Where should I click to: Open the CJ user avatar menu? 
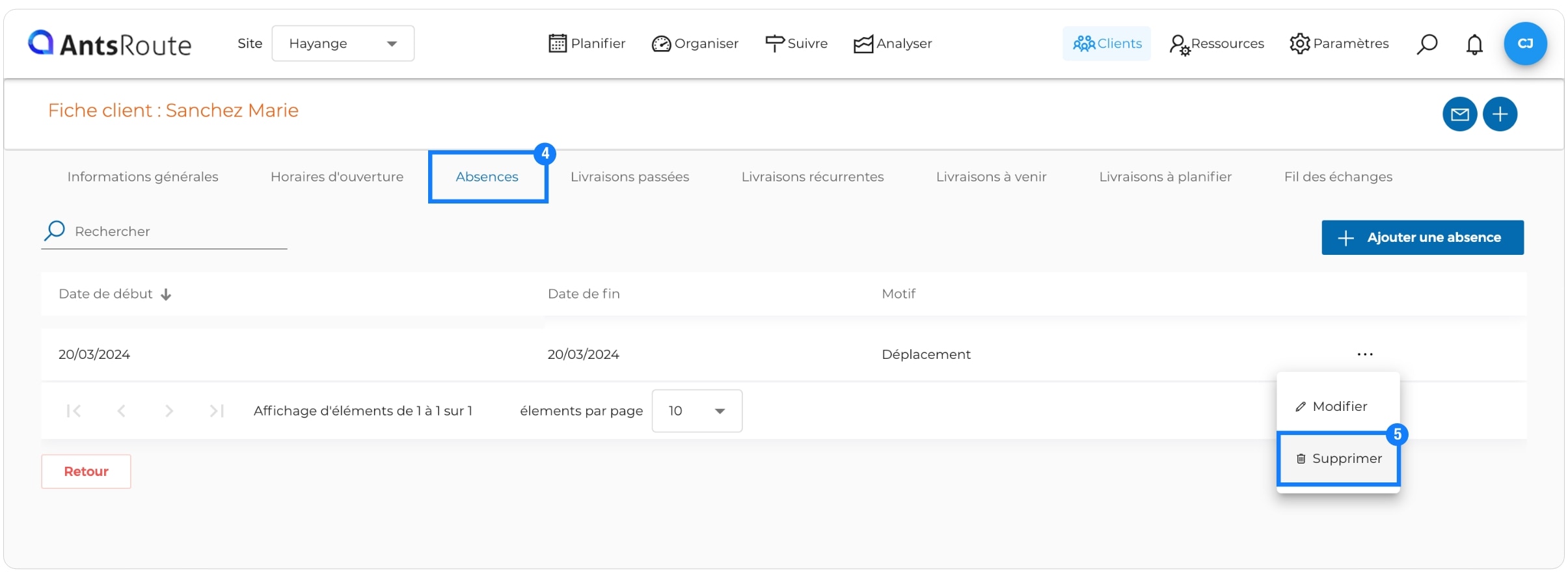click(x=1525, y=44)
